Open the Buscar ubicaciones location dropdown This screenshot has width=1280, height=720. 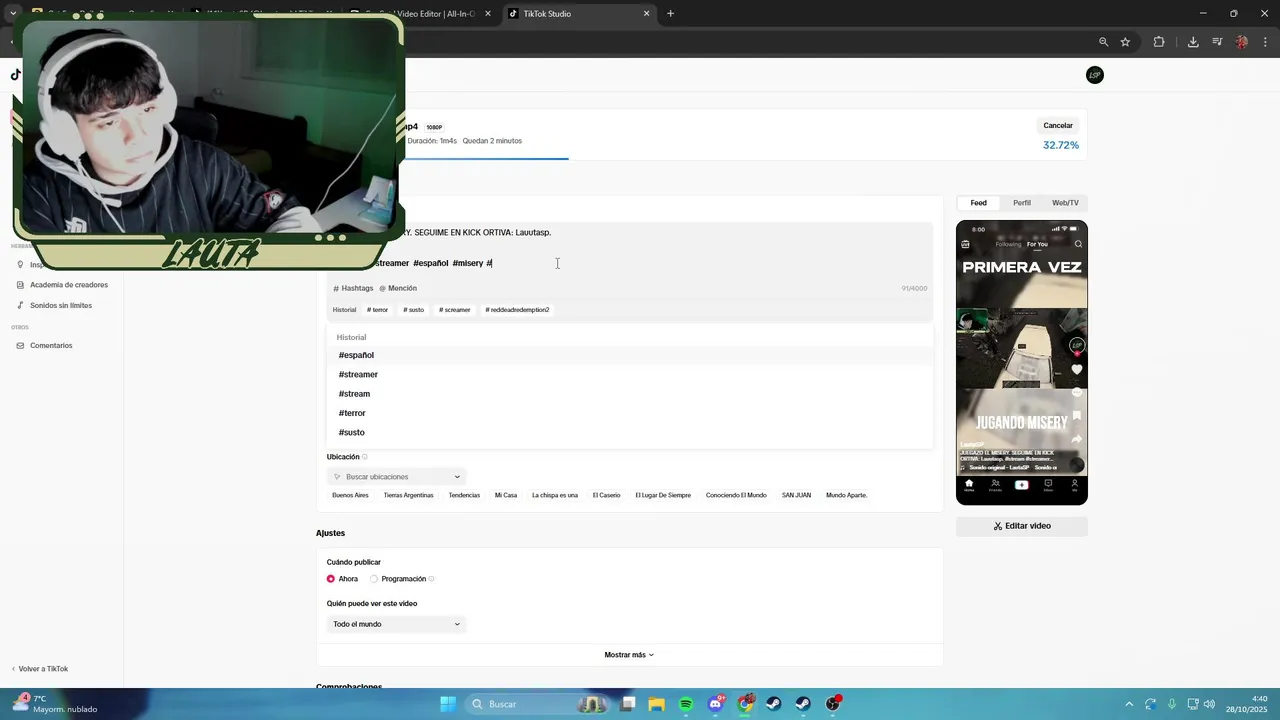[x=396, y=477]
